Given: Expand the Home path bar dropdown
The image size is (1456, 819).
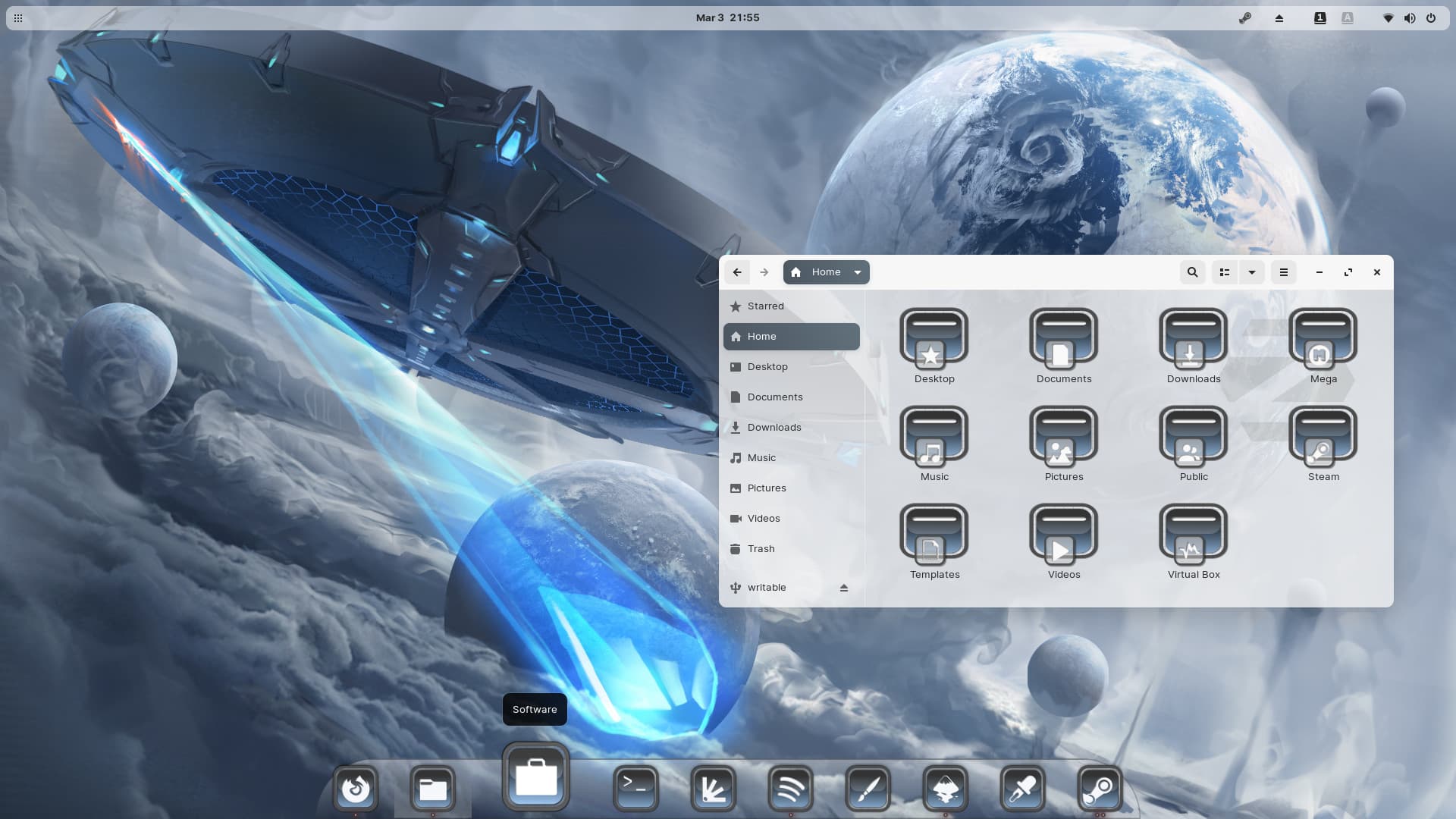Looking at the screenshot, I should click(x=858, y=272).
